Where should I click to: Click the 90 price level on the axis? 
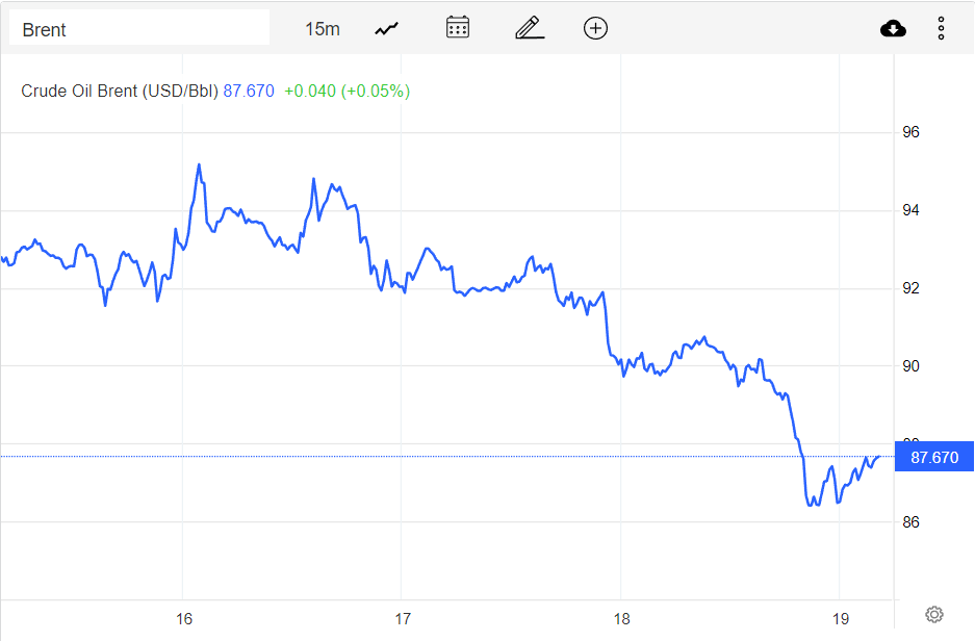[x=911, y=366]
